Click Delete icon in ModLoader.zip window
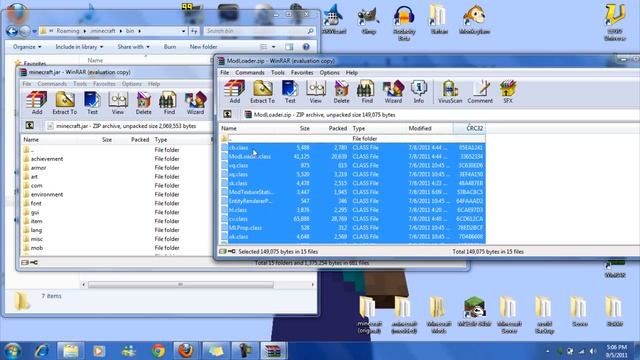The height and width of the screenshot is (360, 640). pos(341,91)
